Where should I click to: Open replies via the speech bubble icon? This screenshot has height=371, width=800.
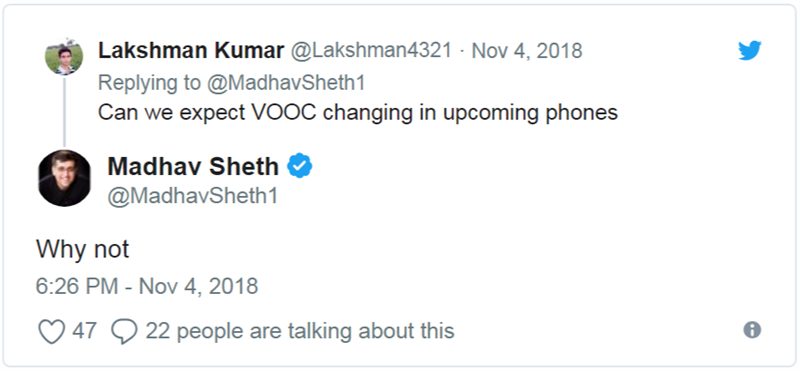124,331
